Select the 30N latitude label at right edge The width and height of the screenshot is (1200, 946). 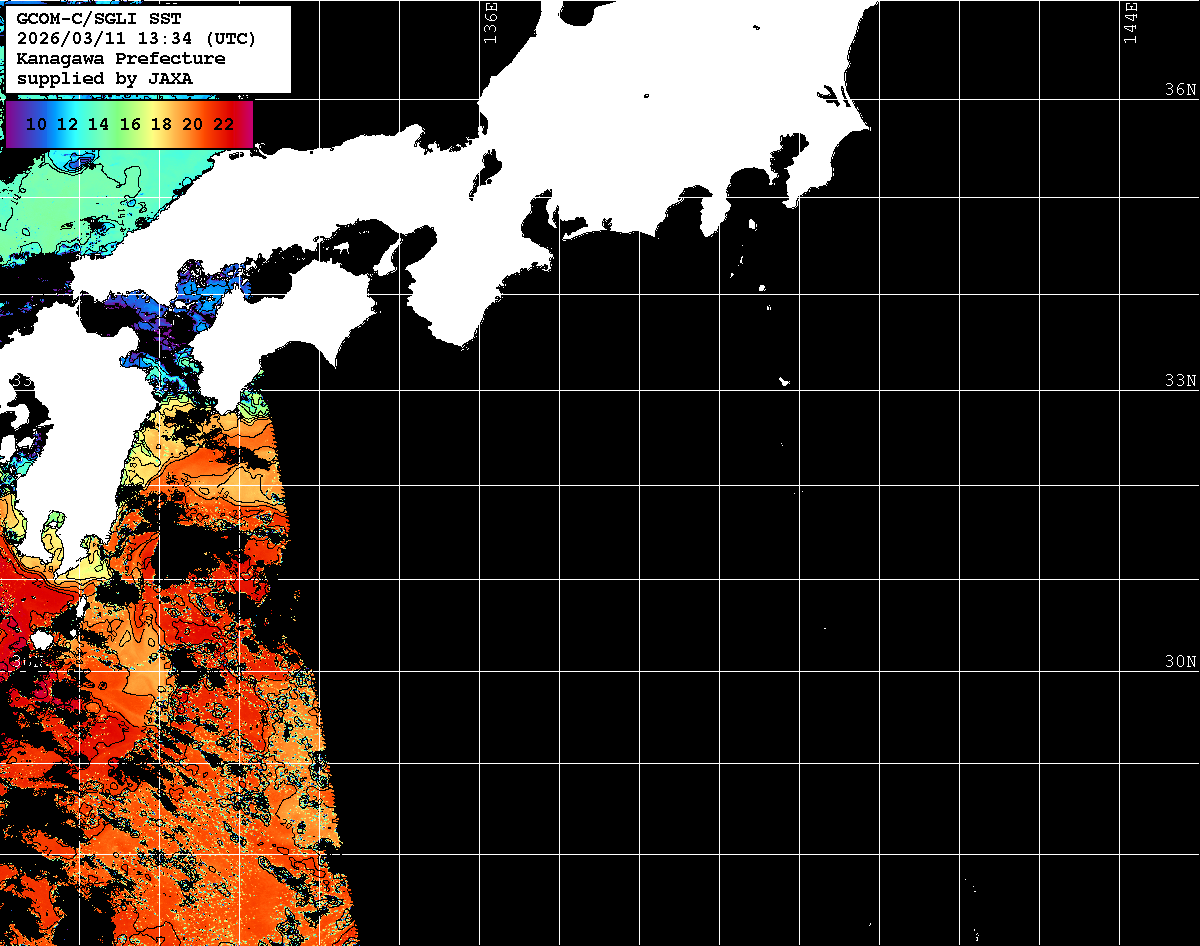coord(1180,662)
